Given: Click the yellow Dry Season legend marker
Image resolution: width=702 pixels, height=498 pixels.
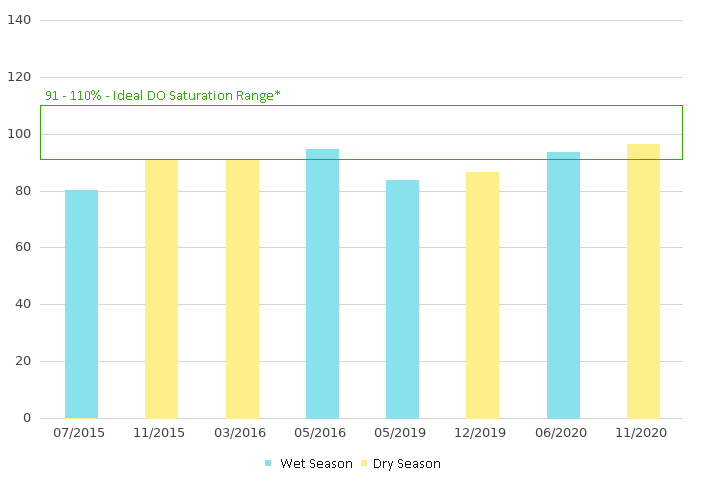Looking at the screenshot, I should 364,464.
